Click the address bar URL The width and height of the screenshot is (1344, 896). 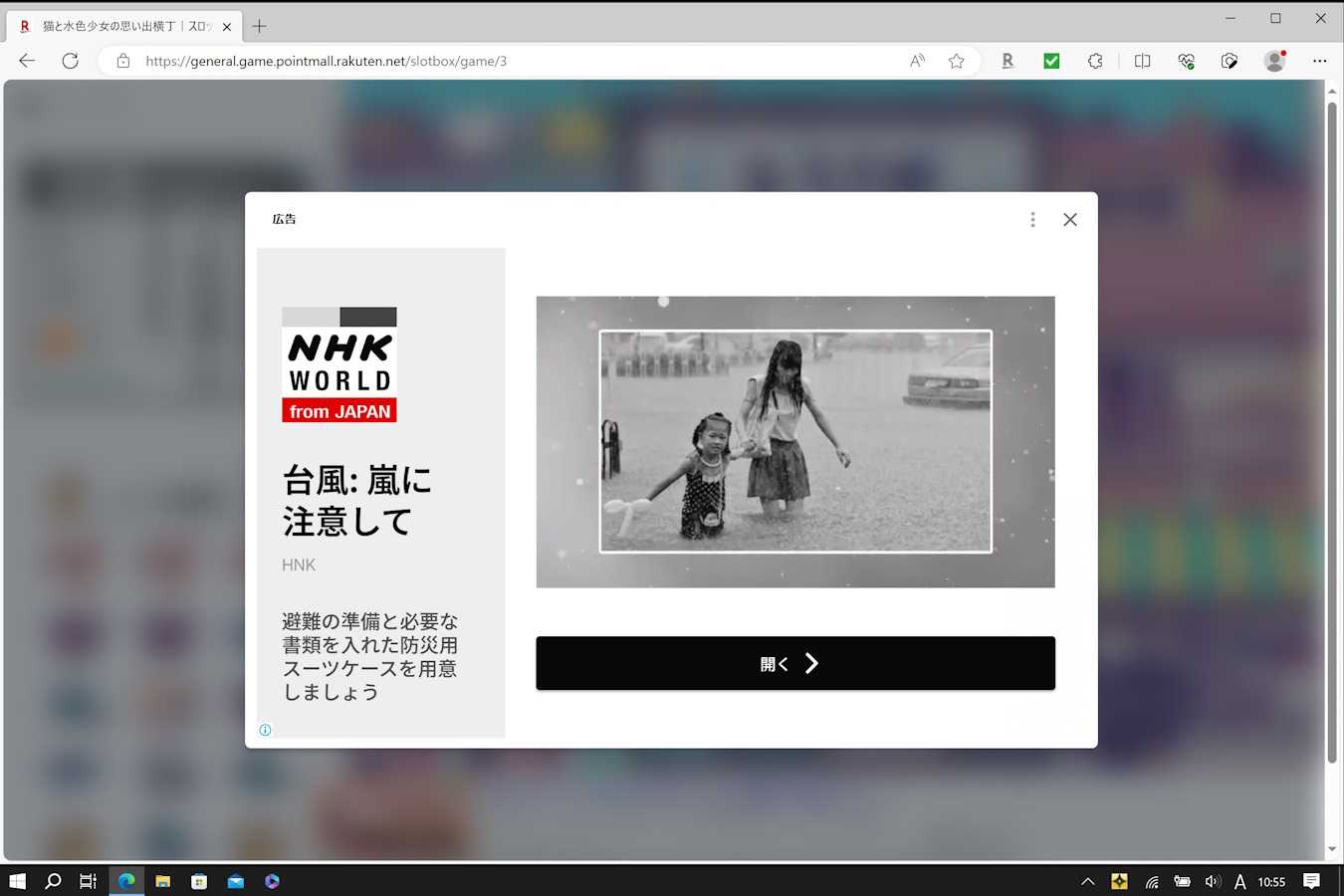(326, 61)
